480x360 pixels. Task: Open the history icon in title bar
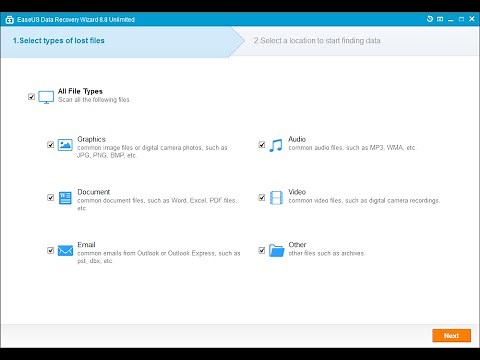[x=430, y=19]
